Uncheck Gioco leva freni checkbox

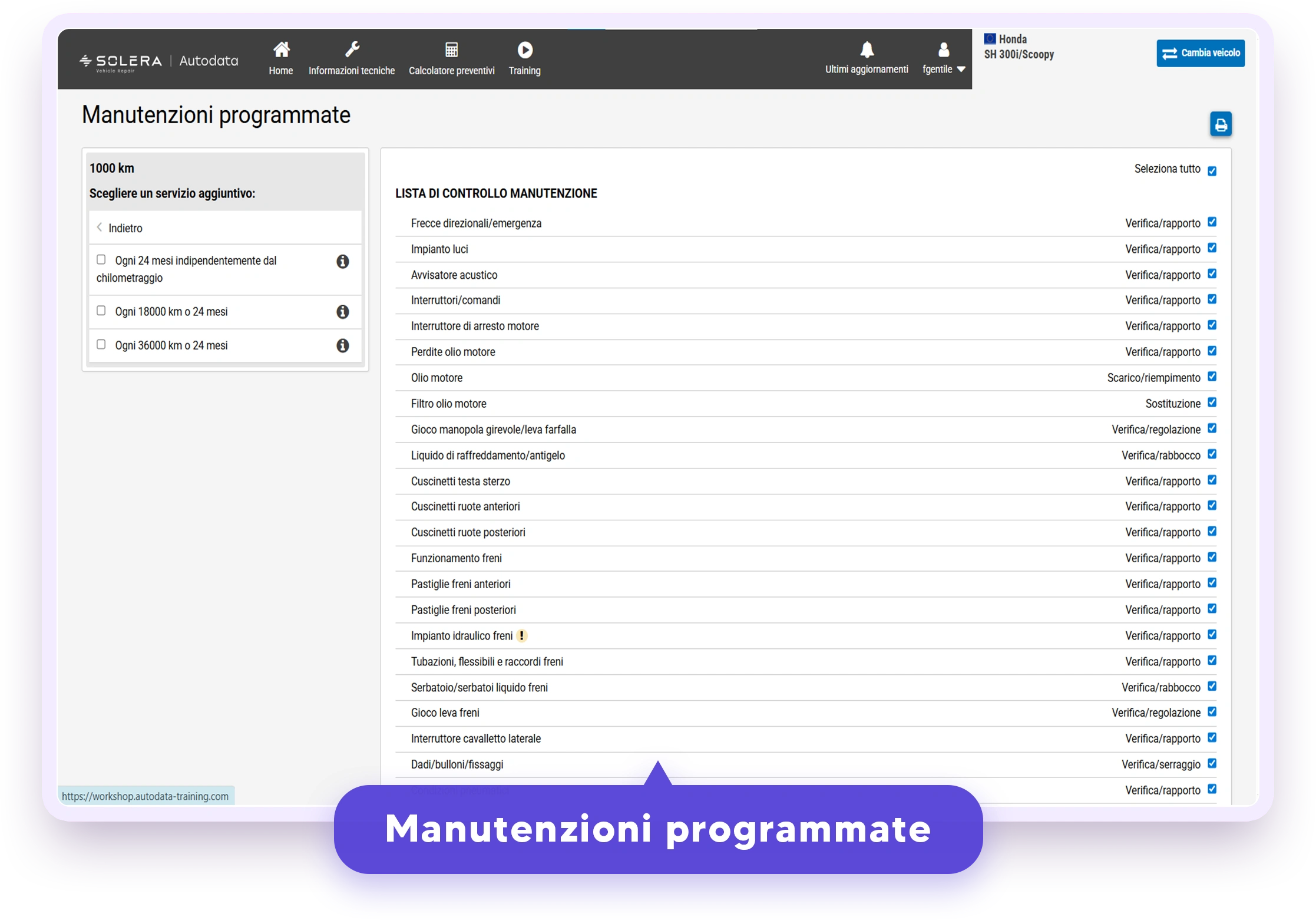(x=1212, y=712)
